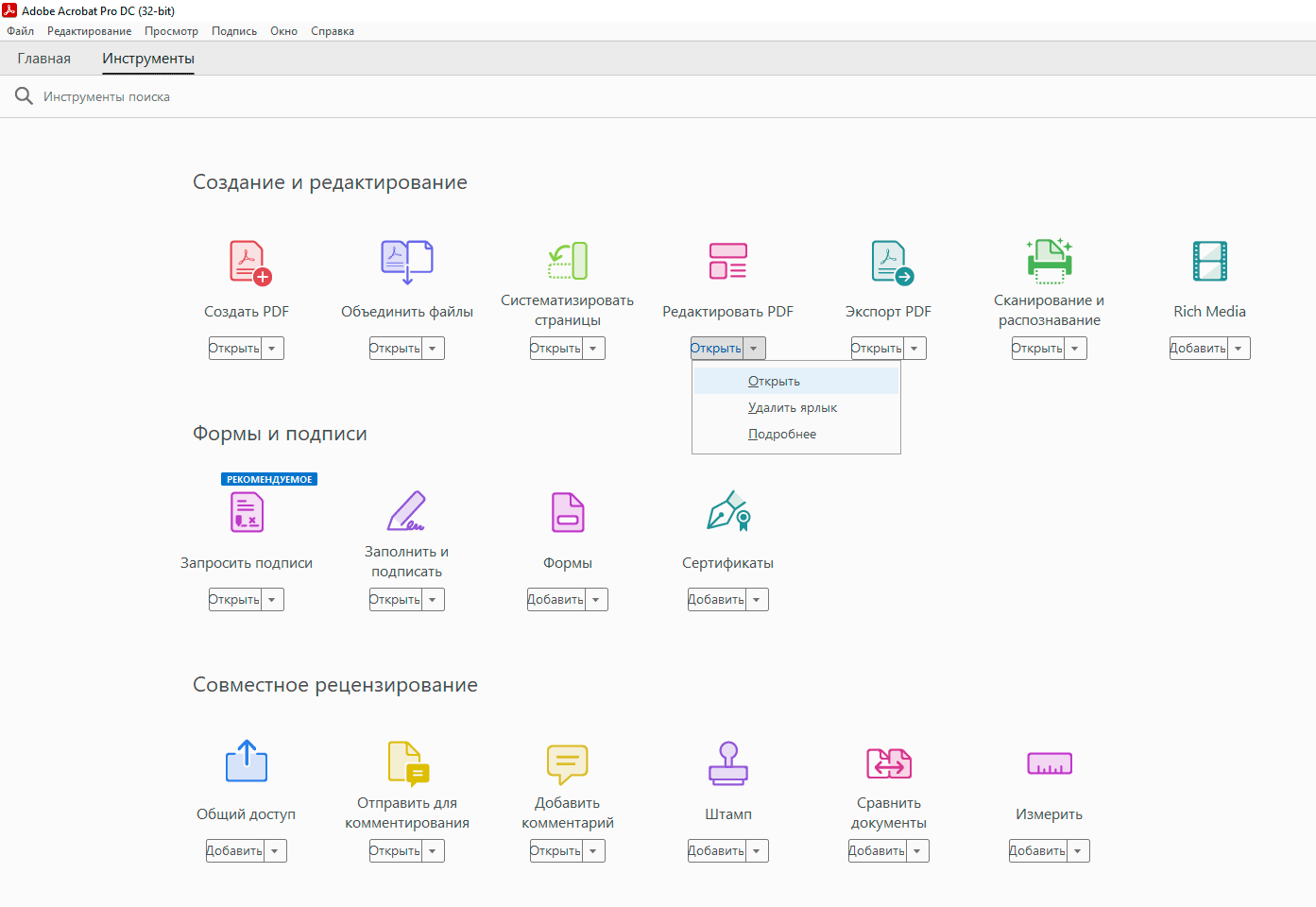Click the Fill and Sign icon
1316x907 pixels.
coord(406,512)
